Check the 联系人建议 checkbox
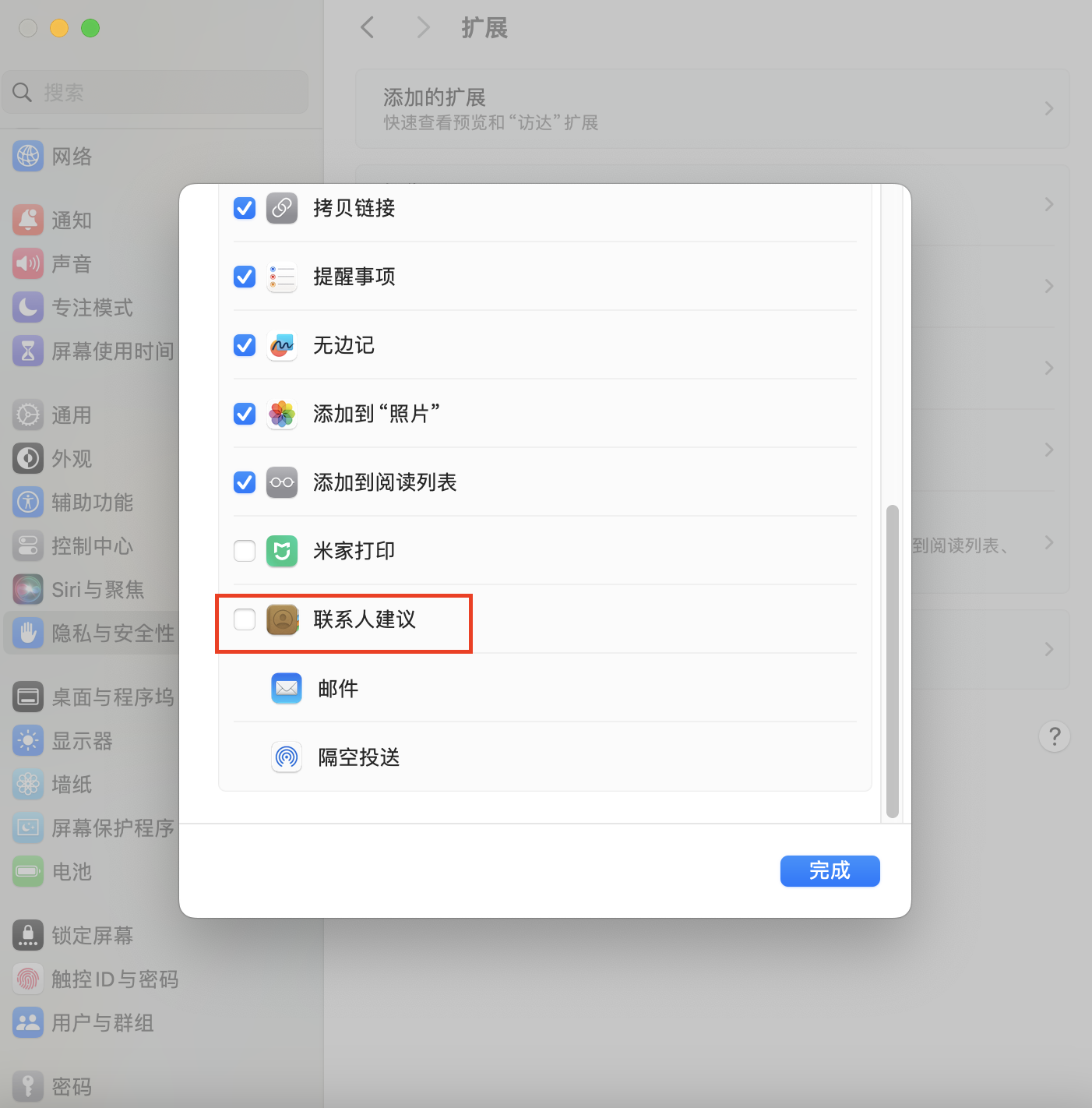The width and height of the screenshot is (1092, 1108). click(245, 619)
